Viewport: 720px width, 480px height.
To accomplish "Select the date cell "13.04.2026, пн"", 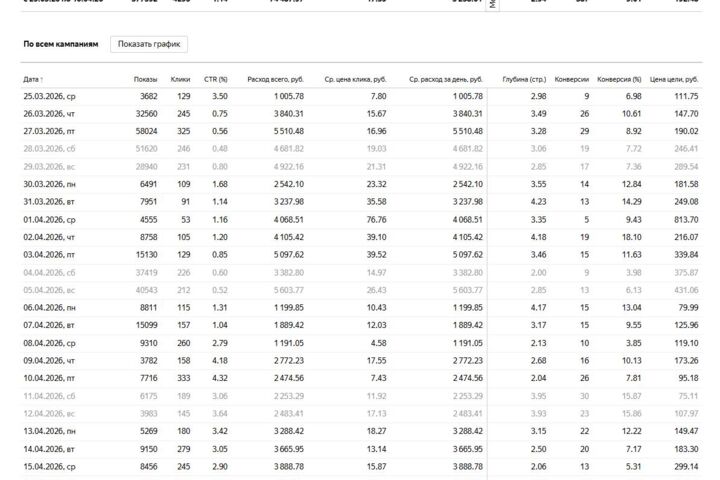I will (x=50, y=431).
